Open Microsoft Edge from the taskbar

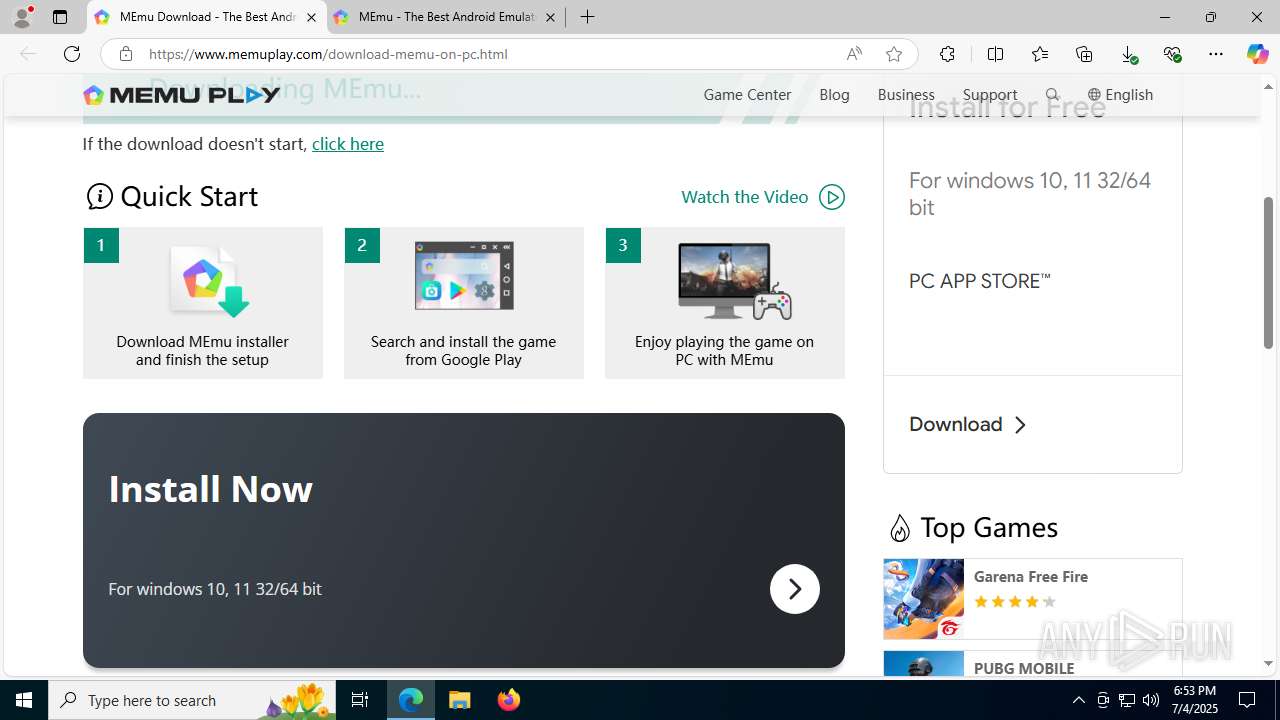[411, 700]
